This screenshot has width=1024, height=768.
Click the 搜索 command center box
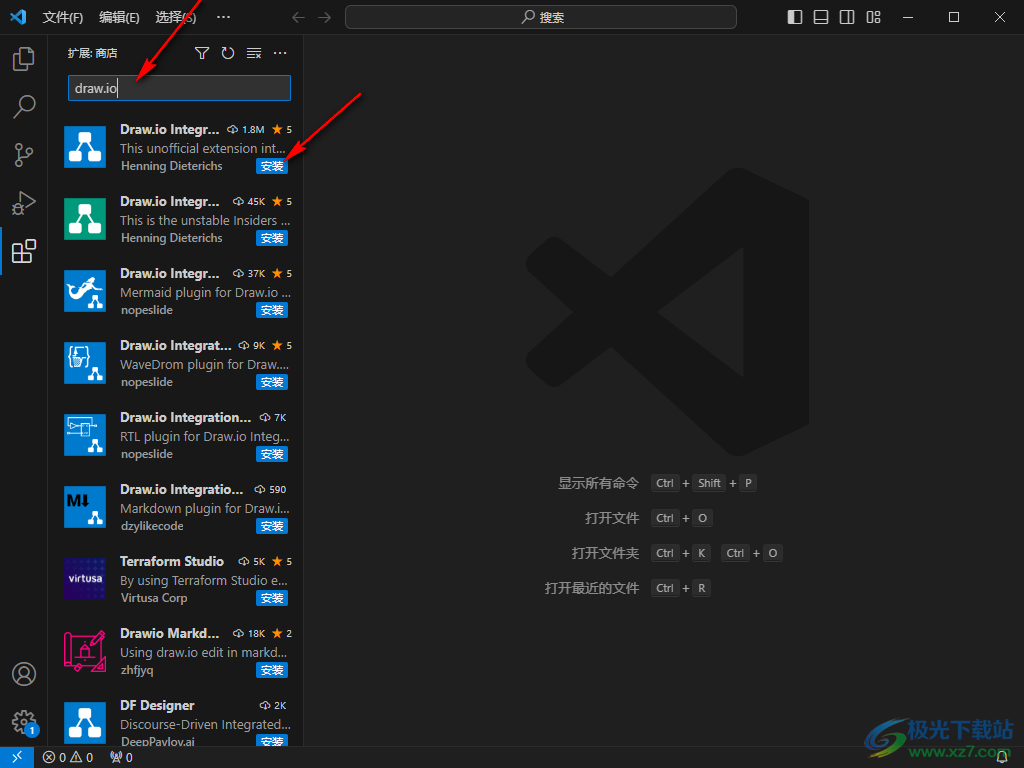(x=541, y=17)
